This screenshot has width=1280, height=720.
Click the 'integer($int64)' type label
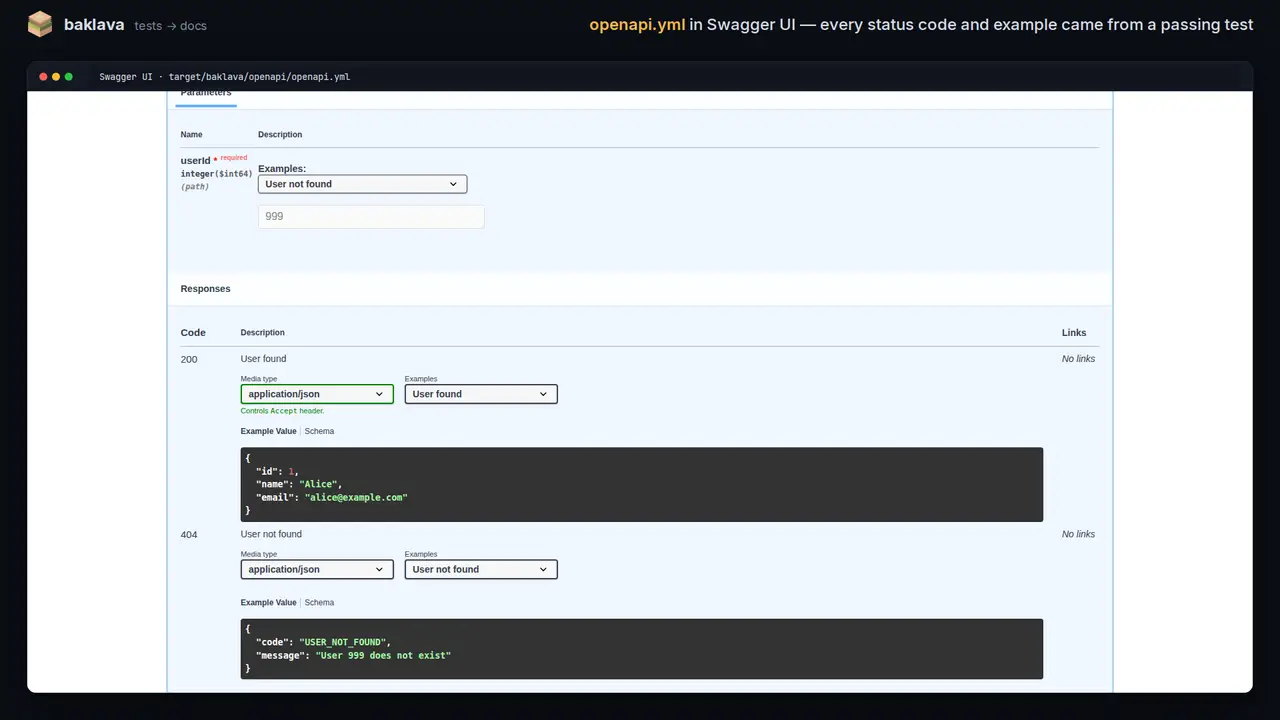216,174
